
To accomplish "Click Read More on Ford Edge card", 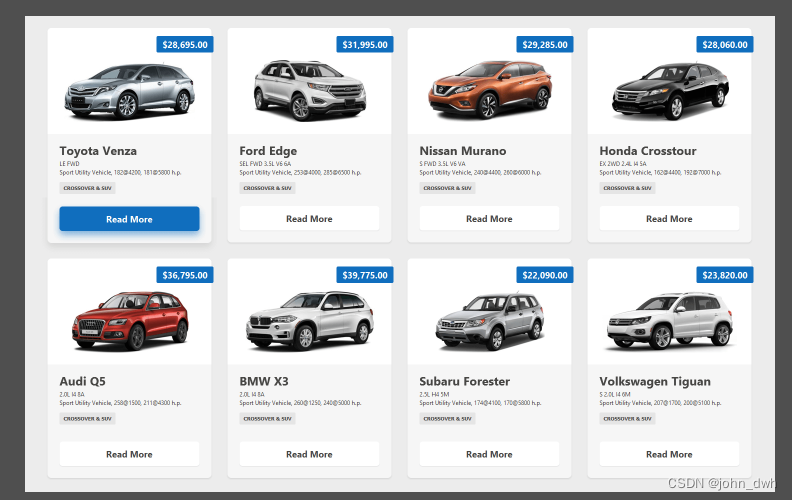I will tap(309, 218).
